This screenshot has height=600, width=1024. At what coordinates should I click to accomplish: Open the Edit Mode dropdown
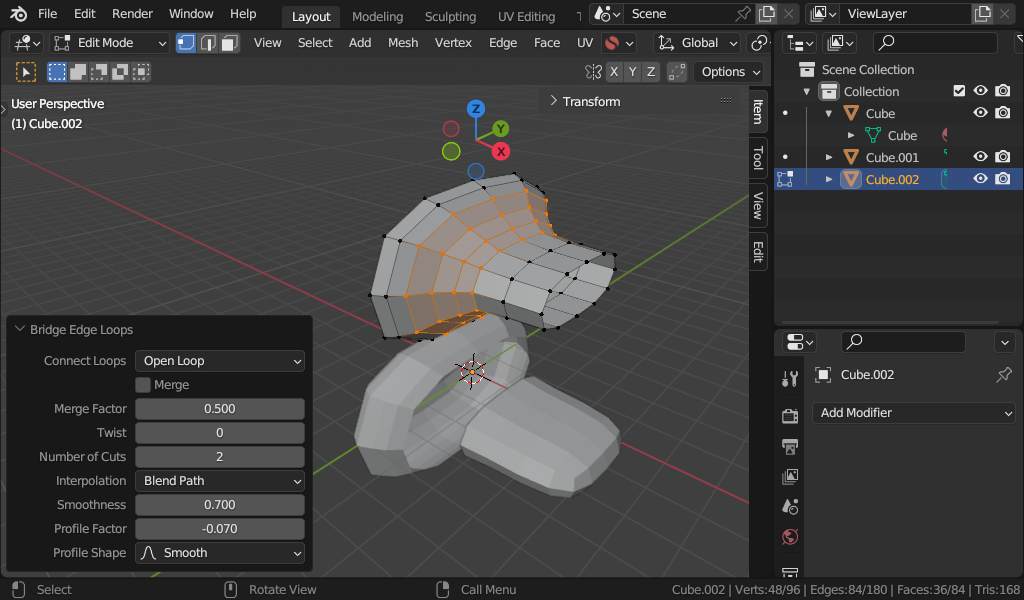(110, 43)
